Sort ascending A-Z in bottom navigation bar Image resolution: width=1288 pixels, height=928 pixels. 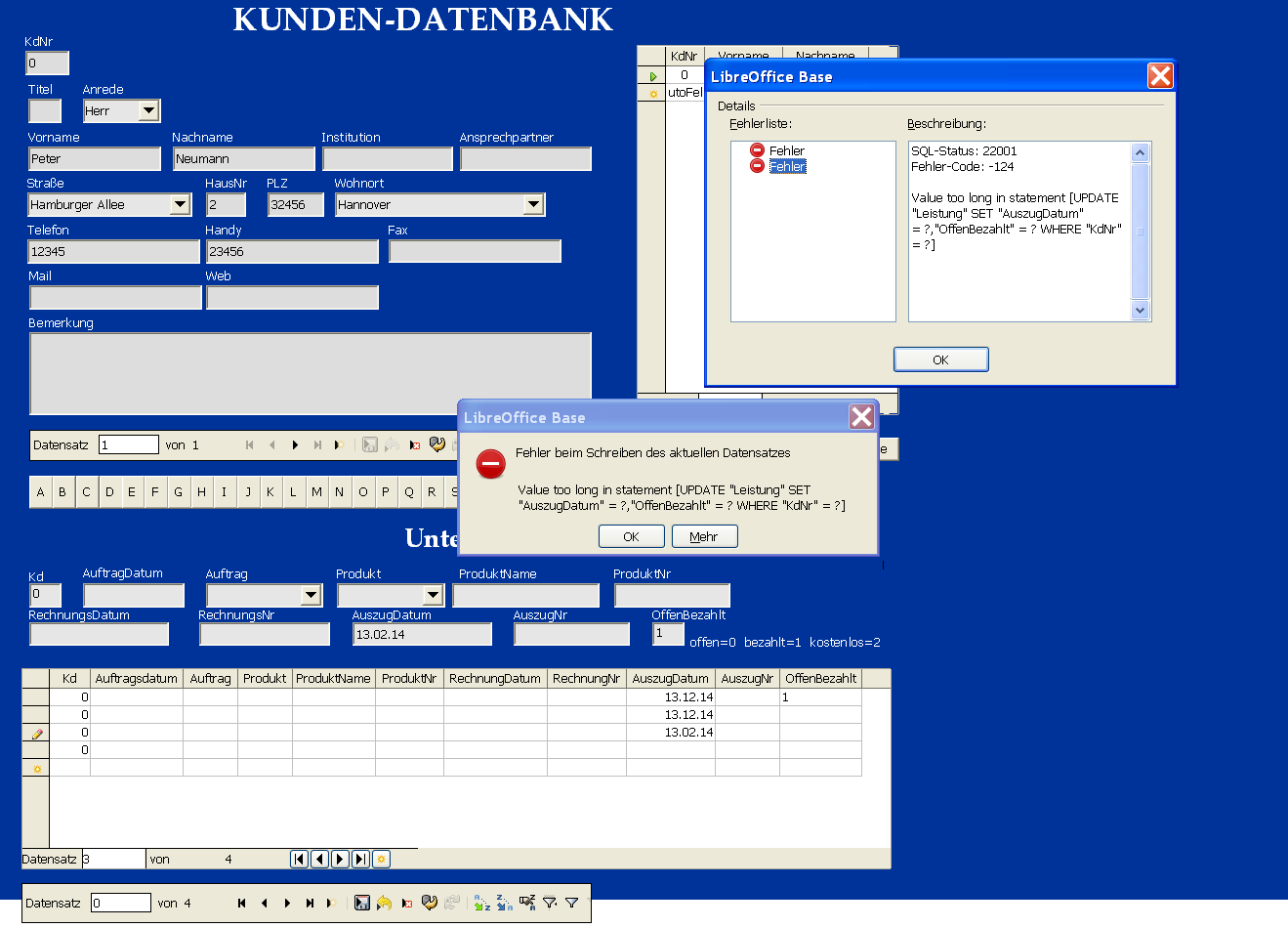tap(481, 904)
